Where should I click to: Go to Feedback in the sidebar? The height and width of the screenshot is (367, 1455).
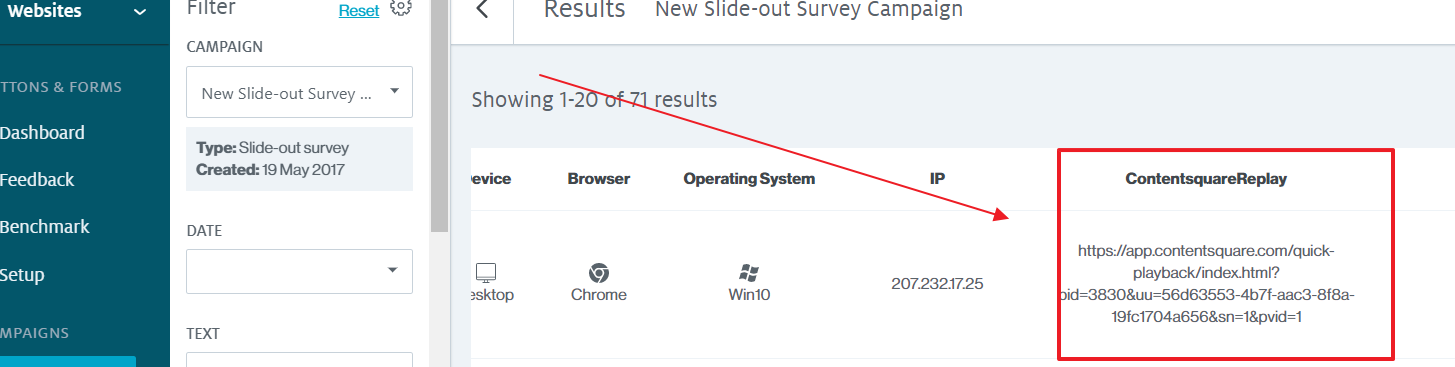(x=37, y=180)
